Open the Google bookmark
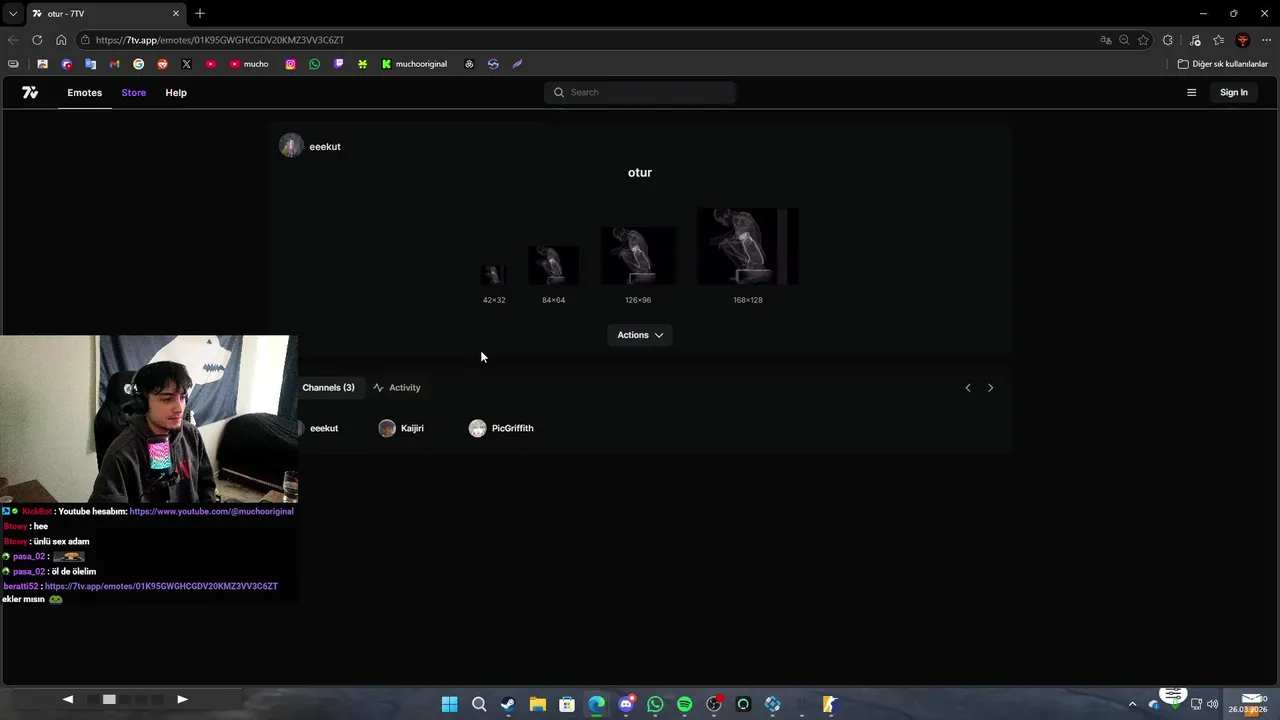 click(138, 64)
